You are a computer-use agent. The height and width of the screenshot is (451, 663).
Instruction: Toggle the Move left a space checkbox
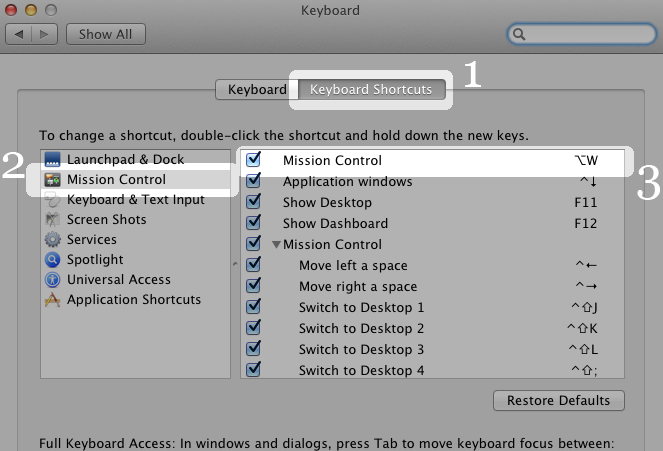click(x=253, y=265)
